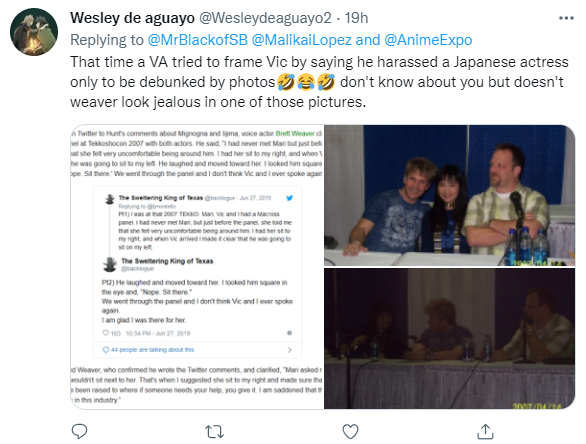Like the tweet with heart icon
Screen dimensions: 586x444
pyautogui.click(x=350, y=432)
